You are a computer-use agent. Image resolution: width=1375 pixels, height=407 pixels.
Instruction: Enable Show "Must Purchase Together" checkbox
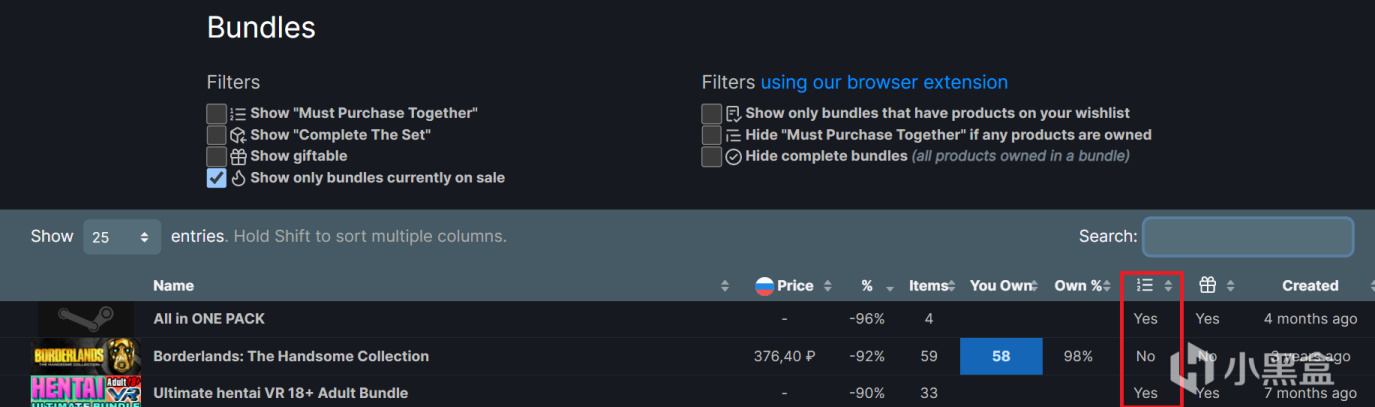pos(216,113)
